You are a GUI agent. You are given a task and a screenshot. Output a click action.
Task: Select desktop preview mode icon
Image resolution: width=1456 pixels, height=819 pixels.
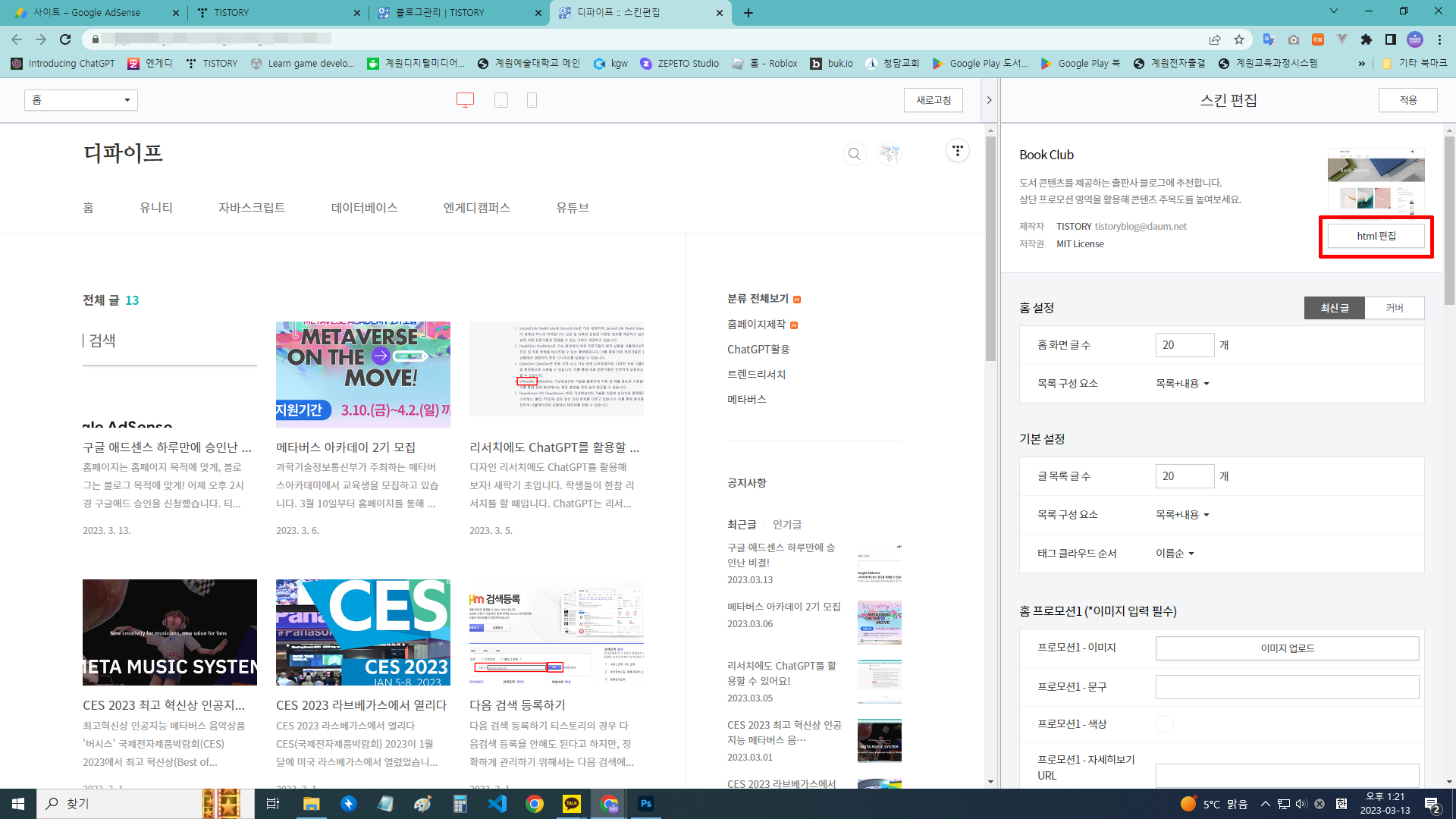465,100
